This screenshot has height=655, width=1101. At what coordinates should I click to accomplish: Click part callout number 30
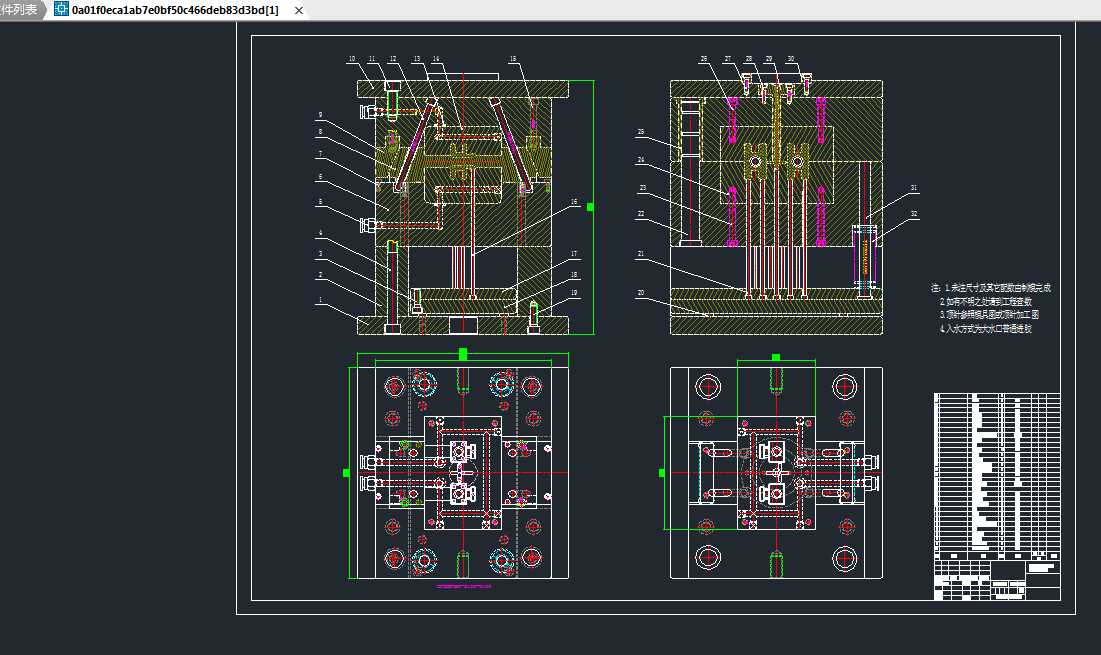pos(791,59)
